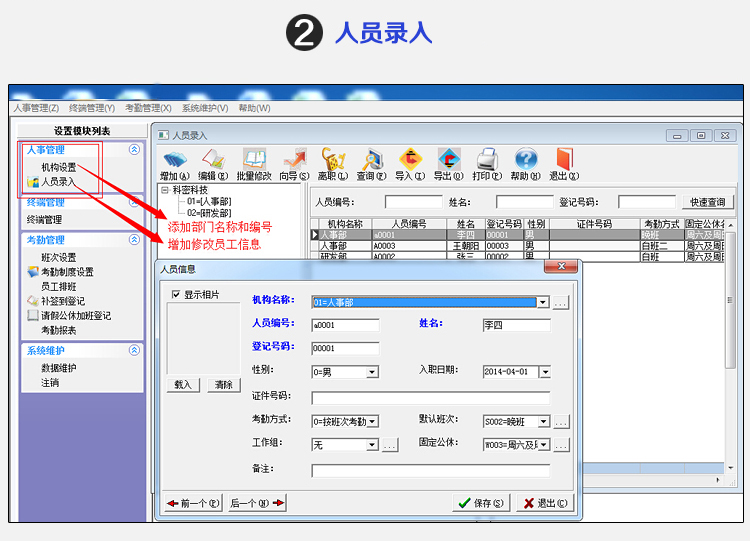Collapse the 科密科技 tree node

pos(165,189)
